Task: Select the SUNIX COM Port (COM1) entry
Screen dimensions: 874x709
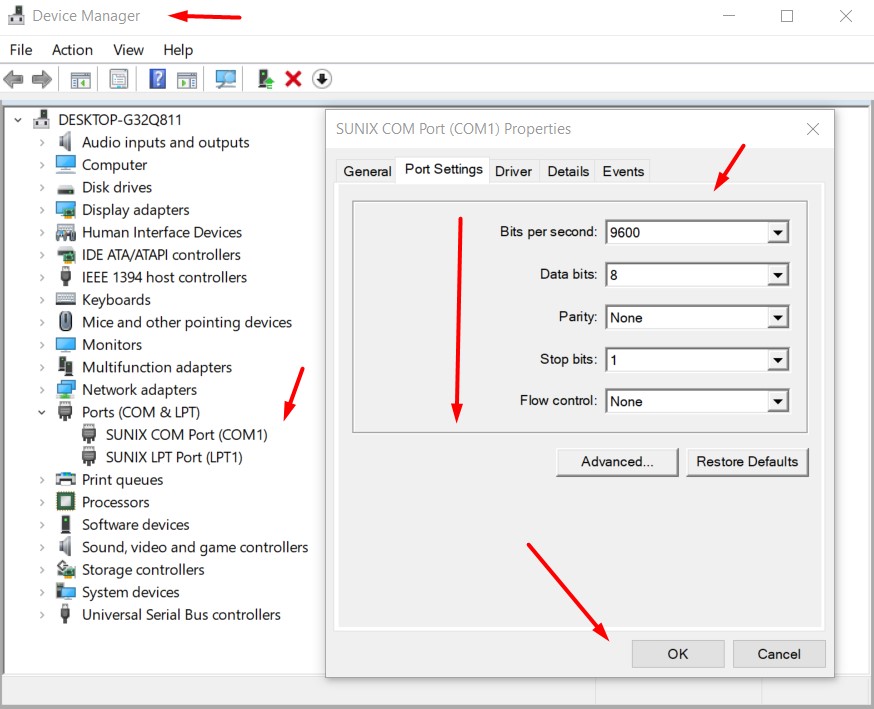Action: point(186,435)
